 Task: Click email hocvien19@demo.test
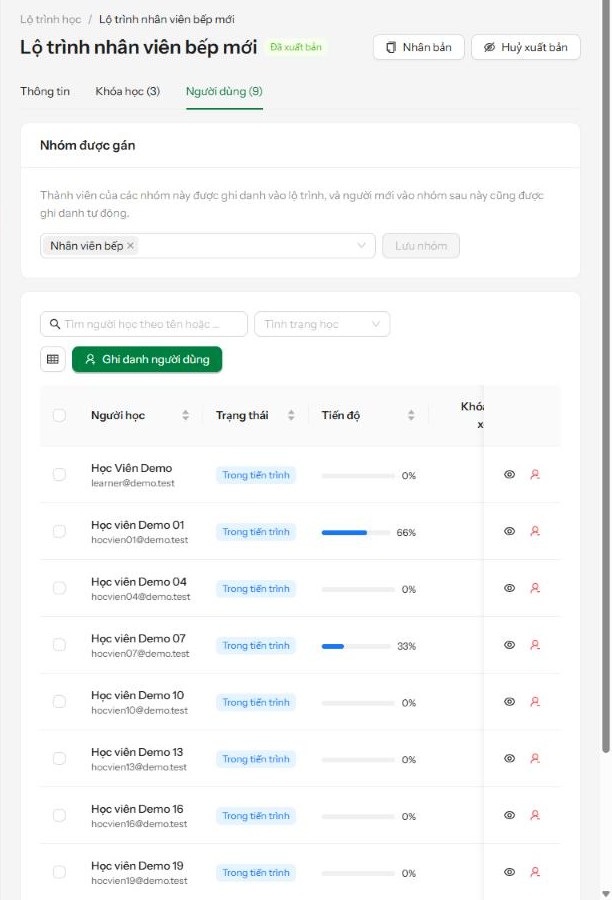[x=139, y=881]
